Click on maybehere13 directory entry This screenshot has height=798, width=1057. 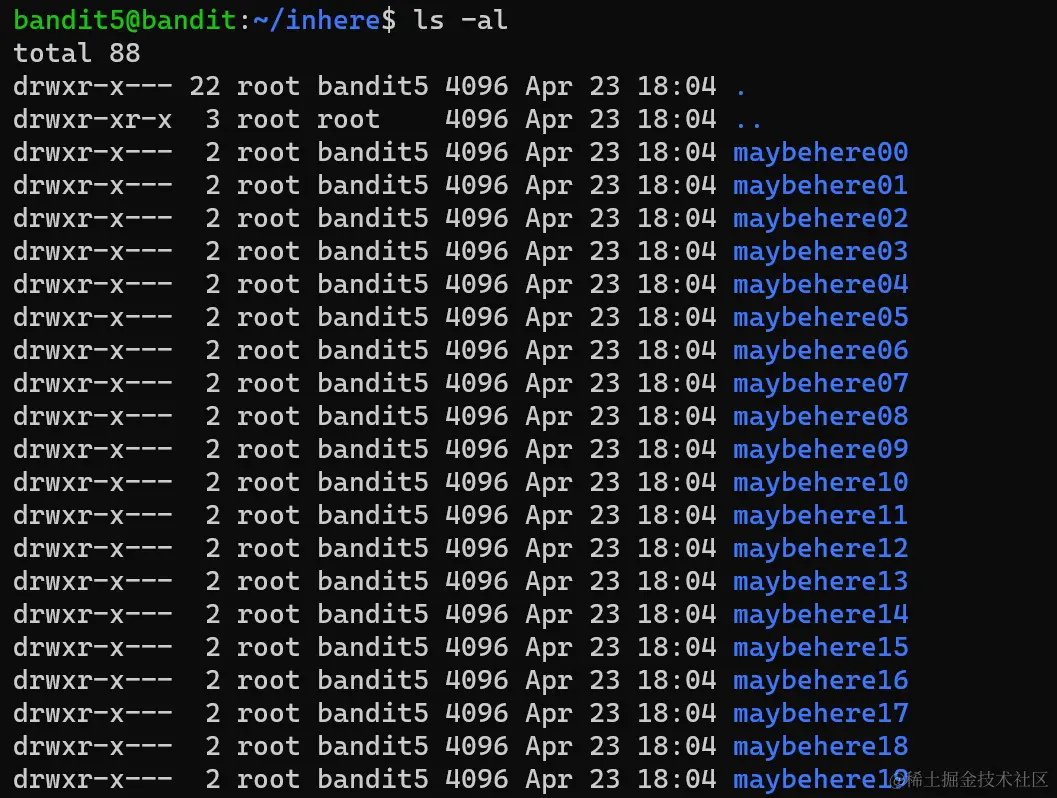pyautogui.click(x=820, y=581)
